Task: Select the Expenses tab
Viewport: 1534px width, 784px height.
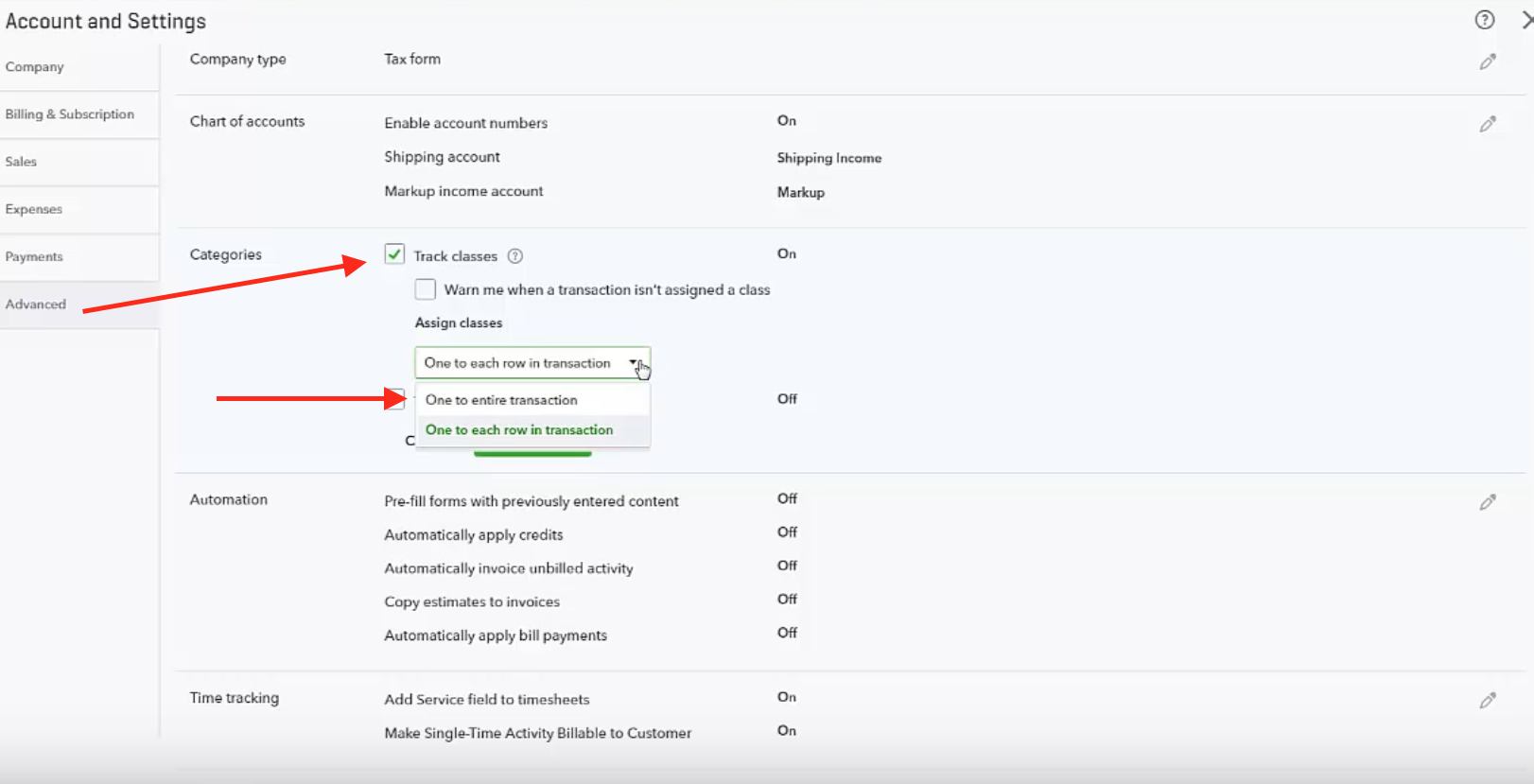Action: click(34, 209)
